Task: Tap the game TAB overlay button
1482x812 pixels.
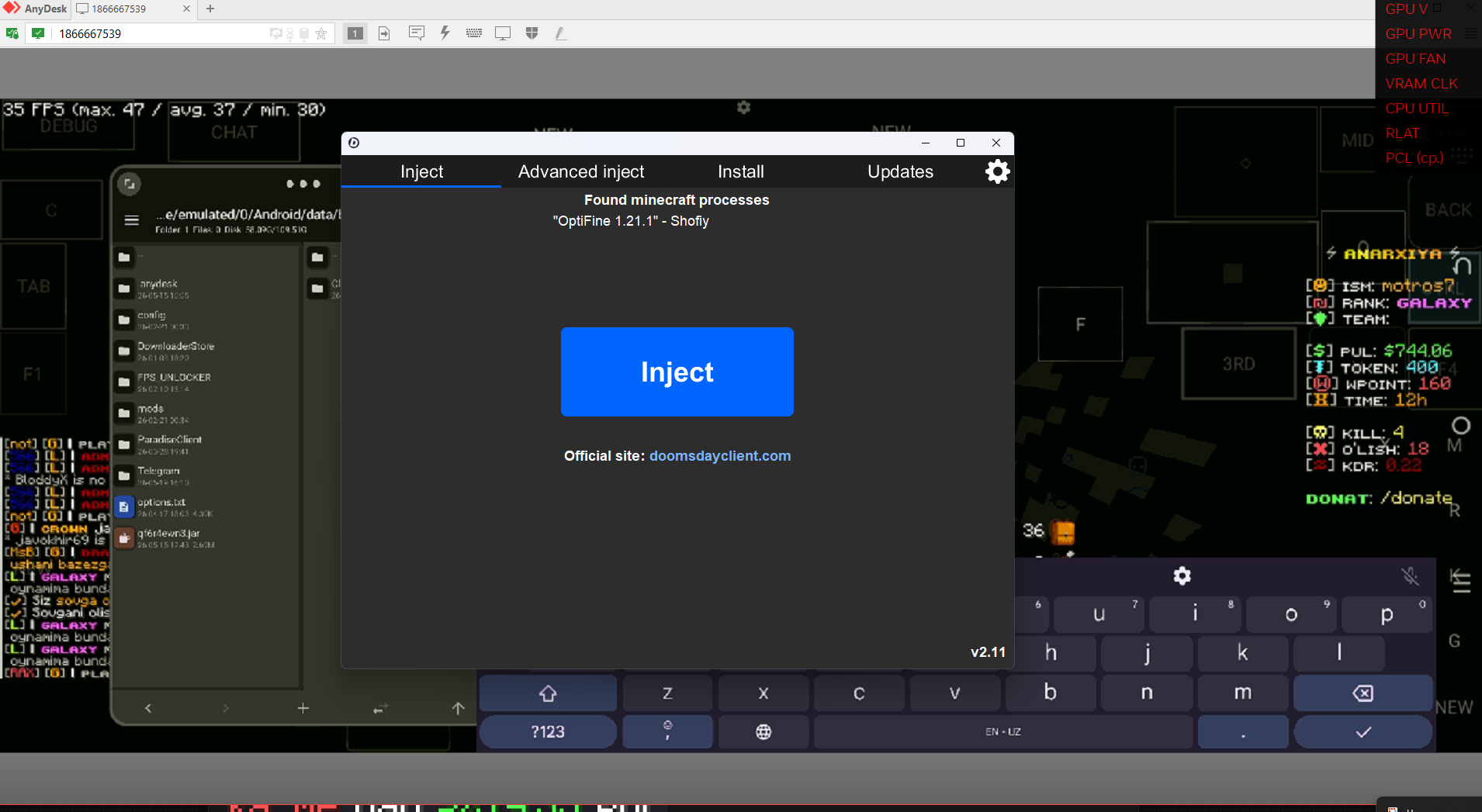Action: click(33, 286)
